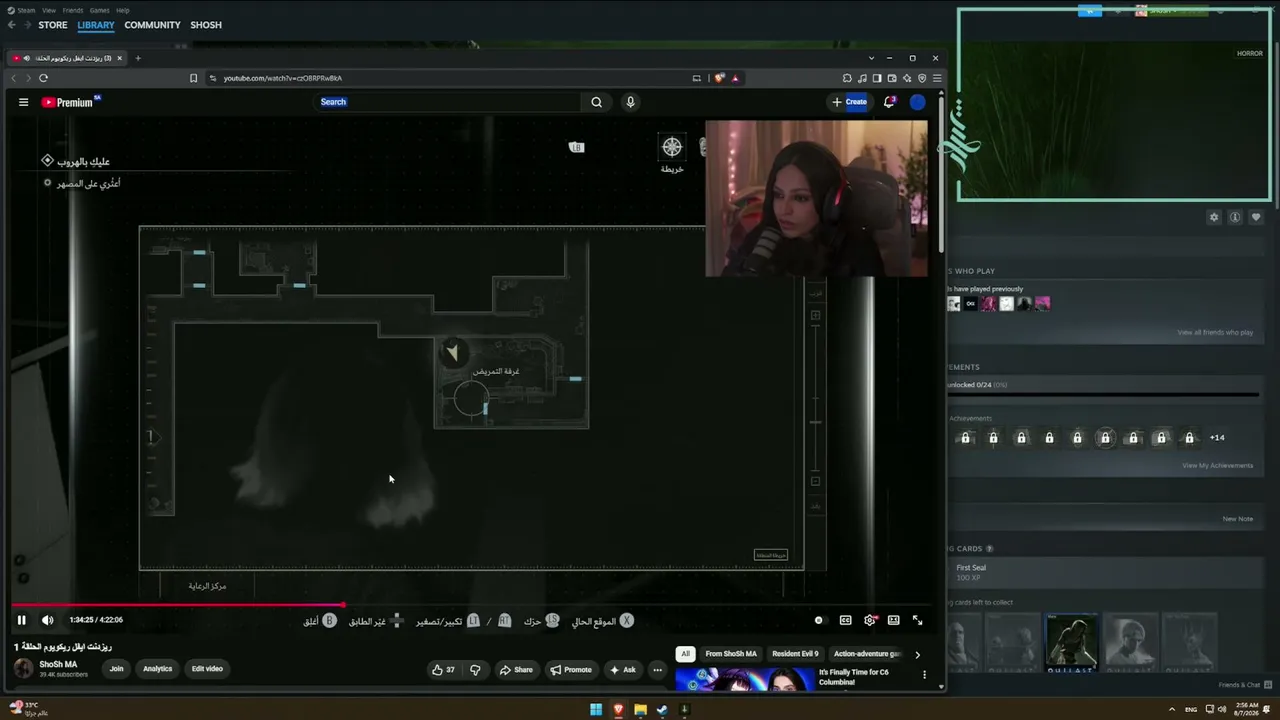The width and height of the screenshot is (1280, 720).
Task: Click the Edit video button
Action: point(207,669)
